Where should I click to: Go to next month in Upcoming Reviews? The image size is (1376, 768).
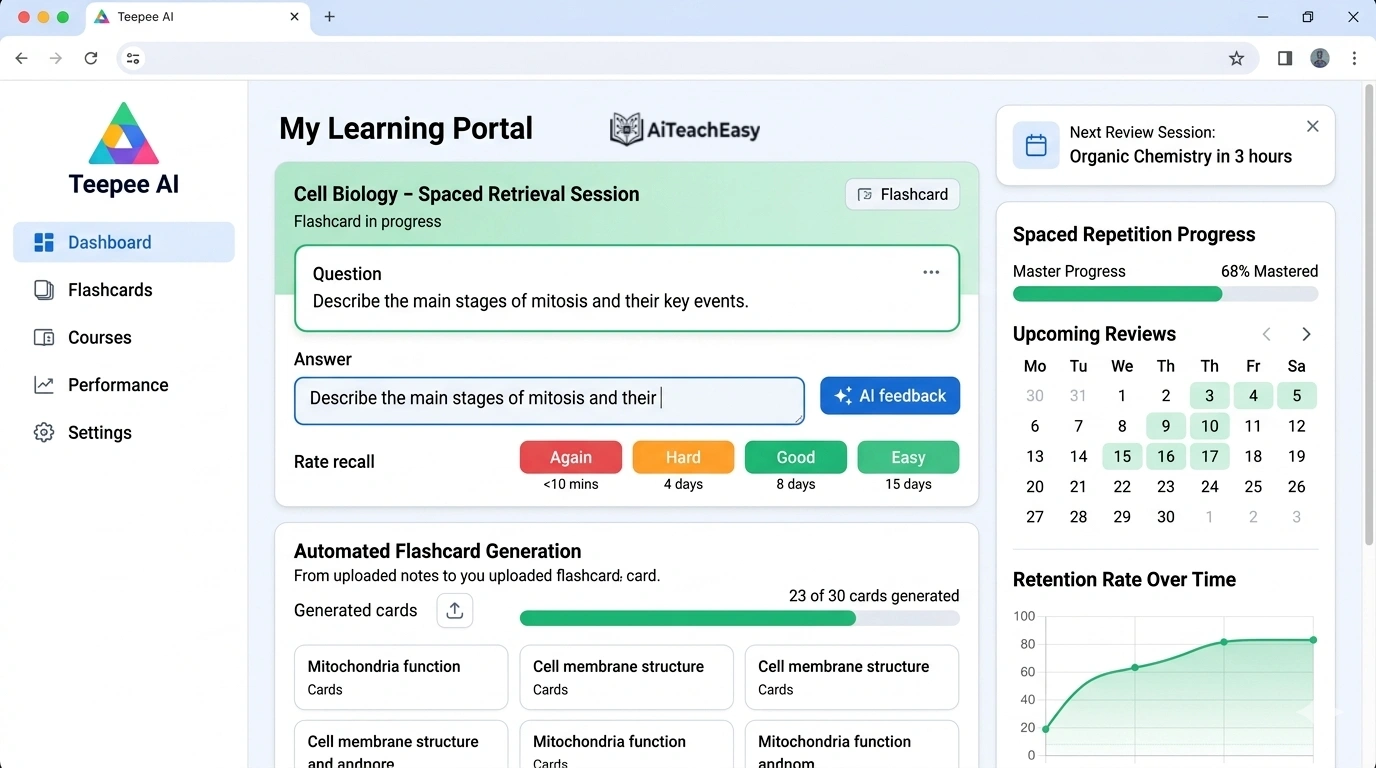(x=1306, y=334)
